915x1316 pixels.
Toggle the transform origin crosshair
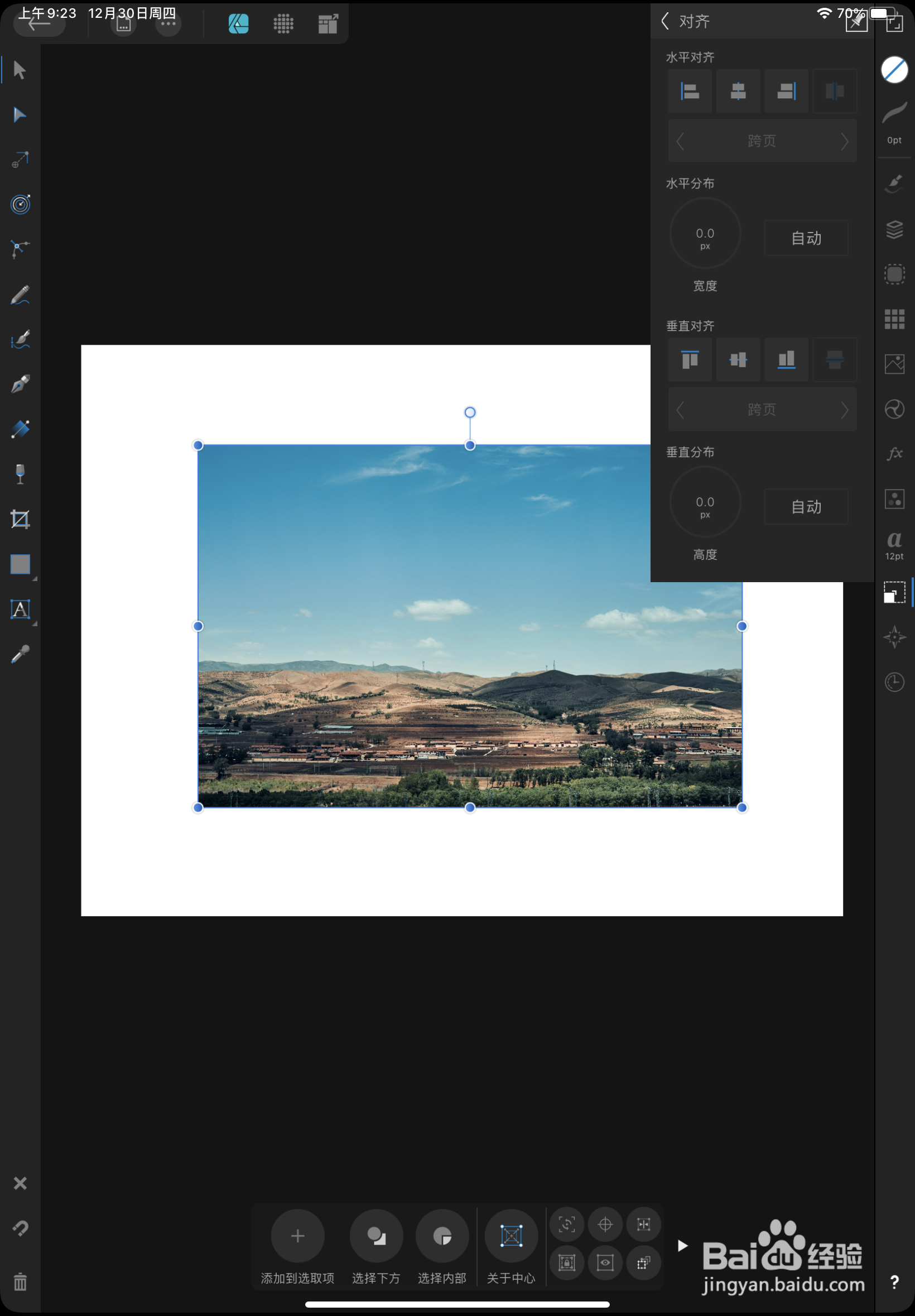605,1225
